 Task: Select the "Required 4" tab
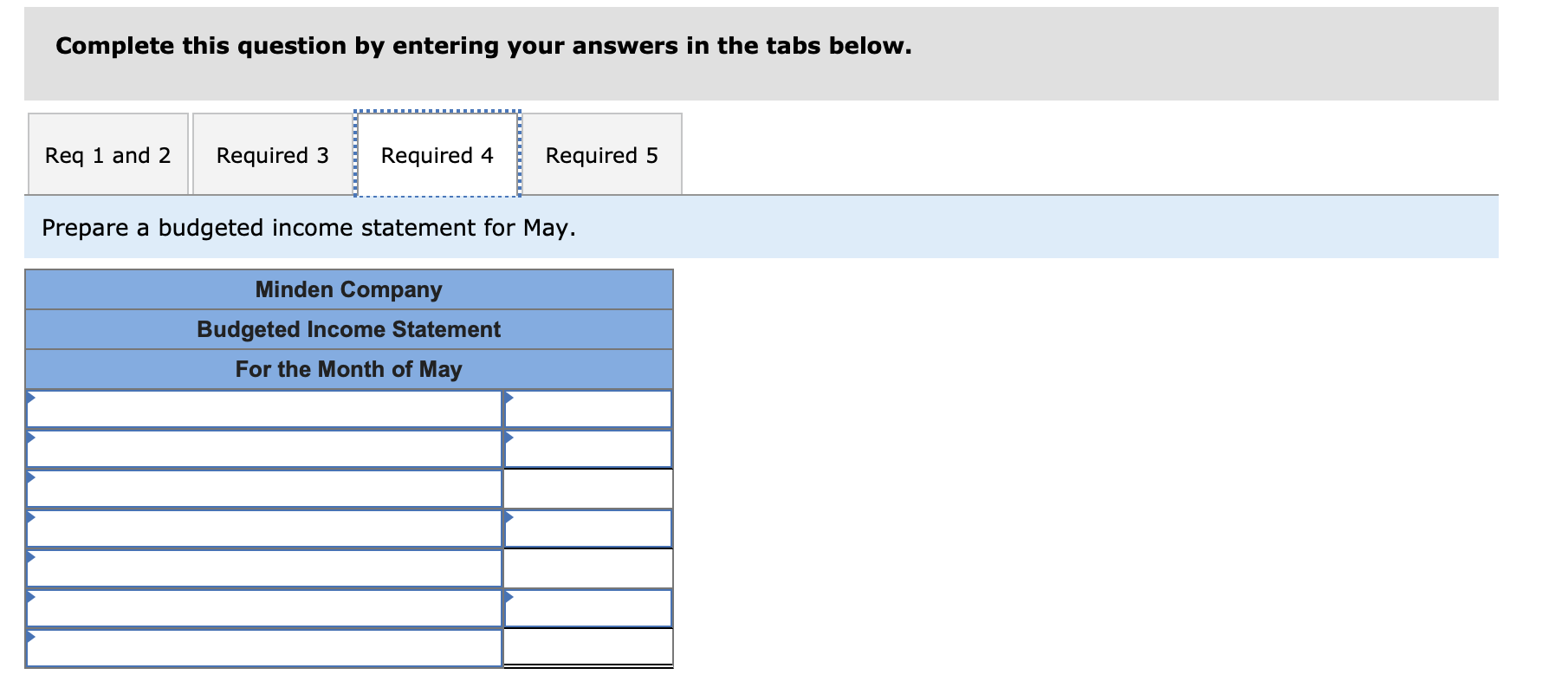point(437,154)
